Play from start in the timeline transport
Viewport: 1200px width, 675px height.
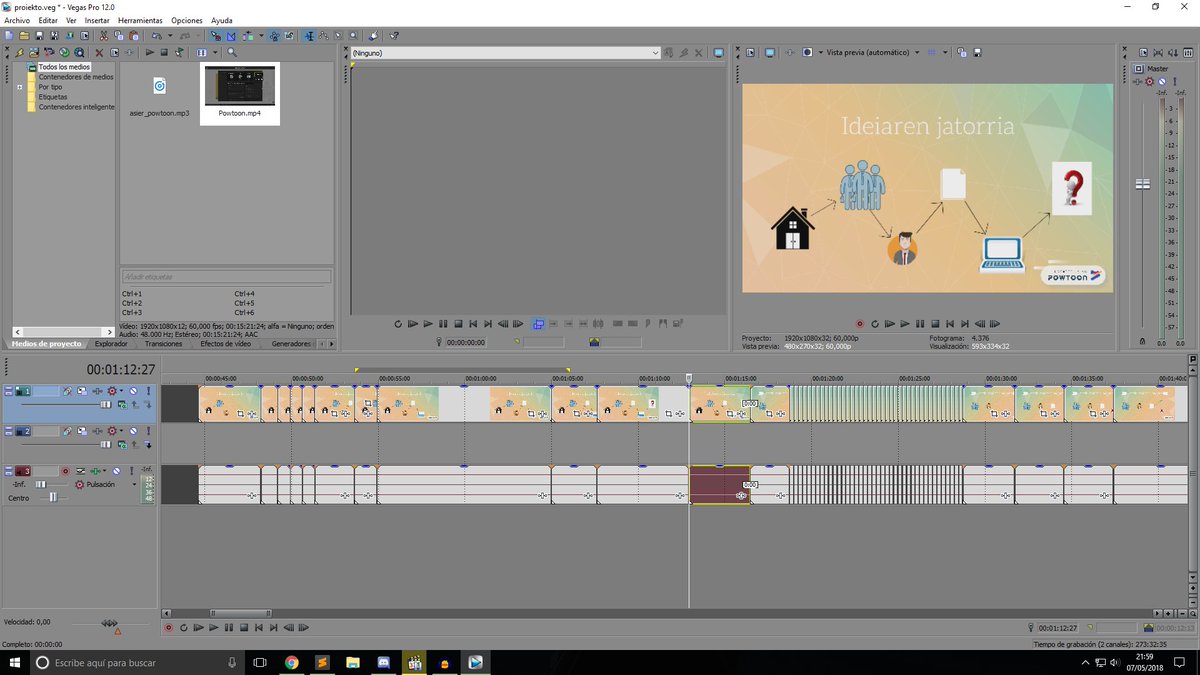(198, 627)
